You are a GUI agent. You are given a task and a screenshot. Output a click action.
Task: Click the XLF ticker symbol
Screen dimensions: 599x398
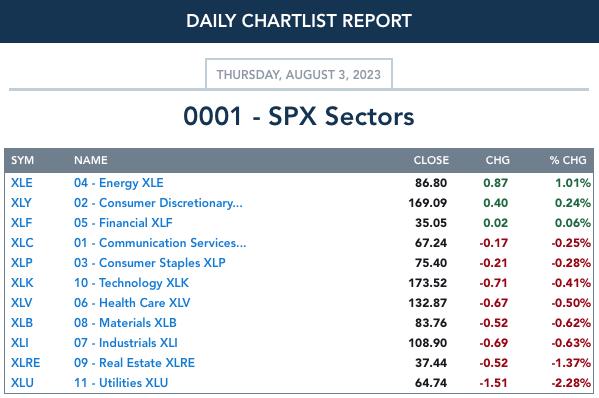click(x=21, y=223)
